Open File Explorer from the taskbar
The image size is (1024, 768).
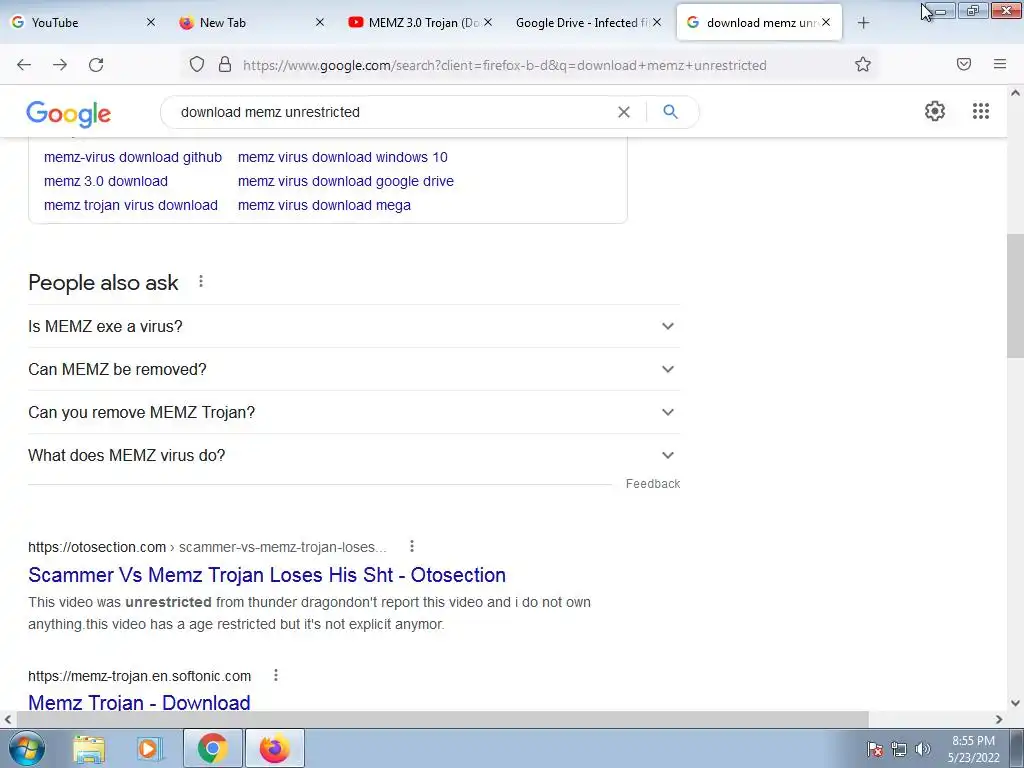[89, 748]
